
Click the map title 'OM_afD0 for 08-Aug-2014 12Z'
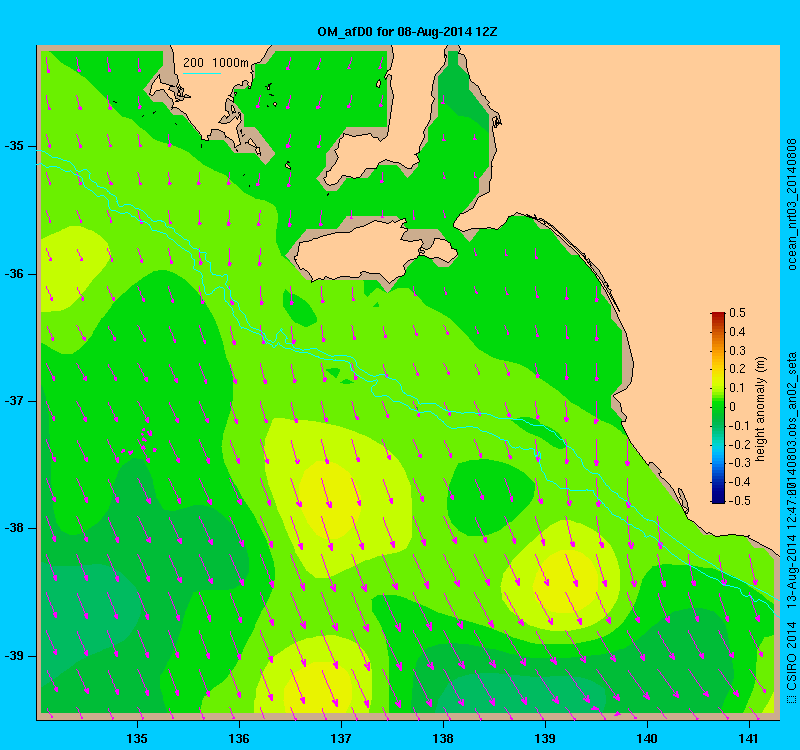click(x=407, y=32)
